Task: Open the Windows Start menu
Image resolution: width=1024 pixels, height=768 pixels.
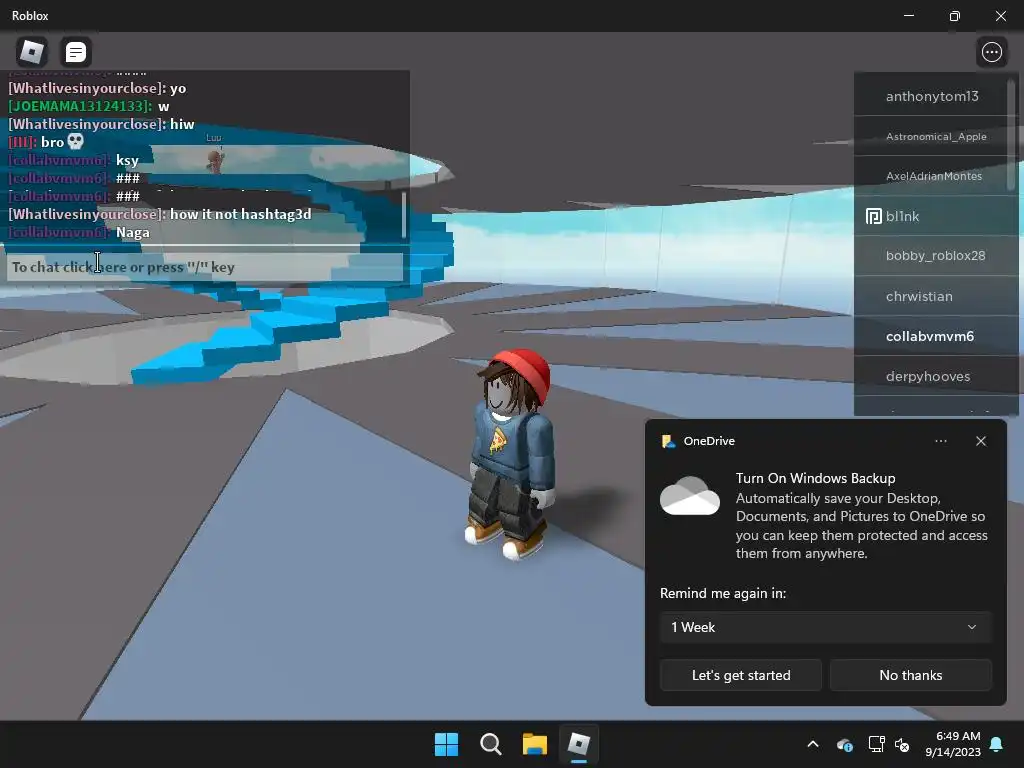Action: (x=447, y=744)
